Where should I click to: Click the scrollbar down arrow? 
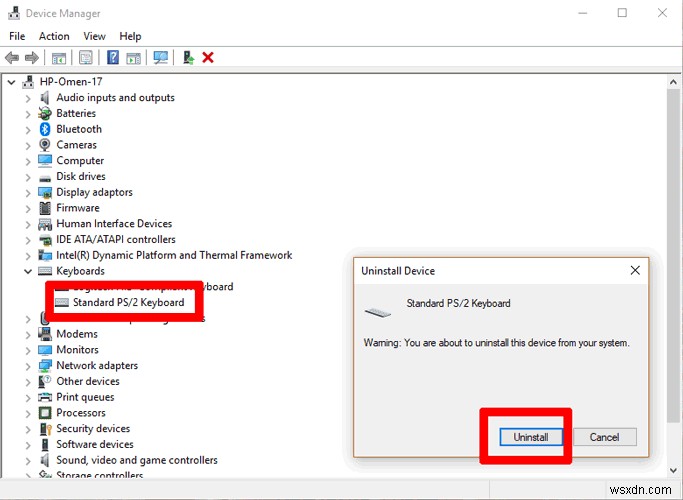tap(673, 471)
